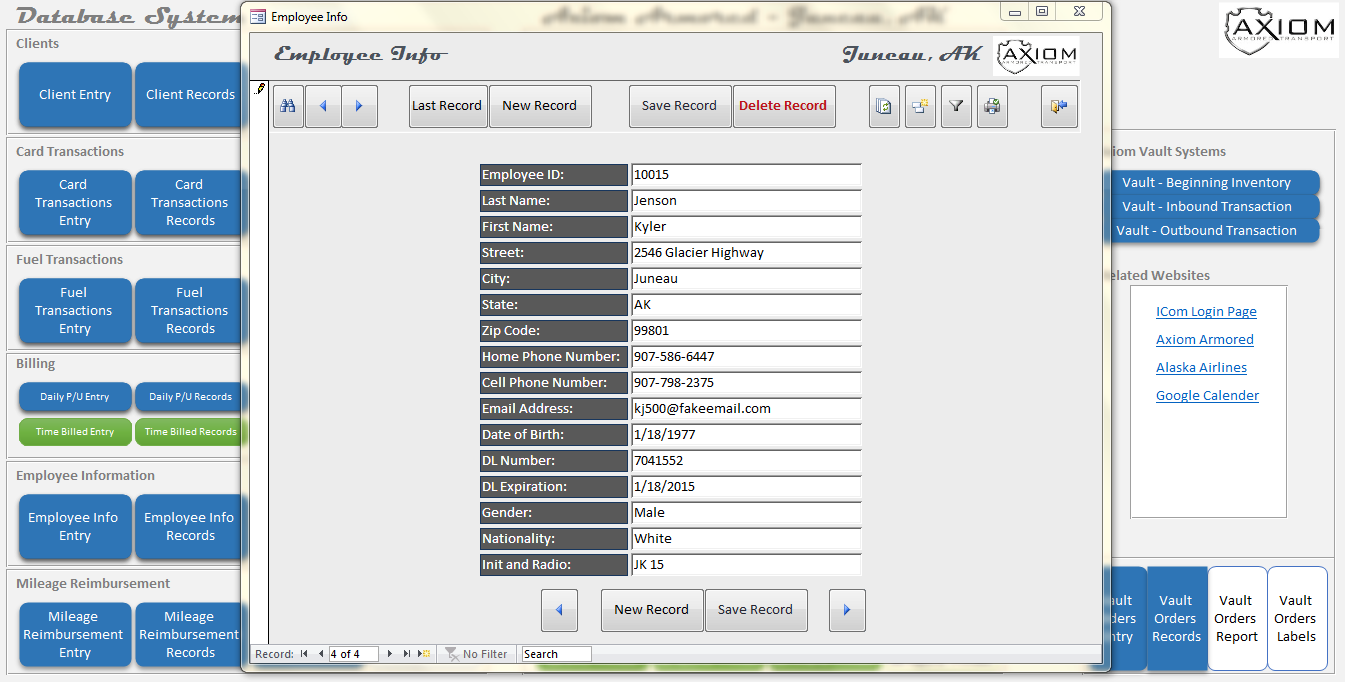Open the Alaska Airlines link

tap(1201, 368)
